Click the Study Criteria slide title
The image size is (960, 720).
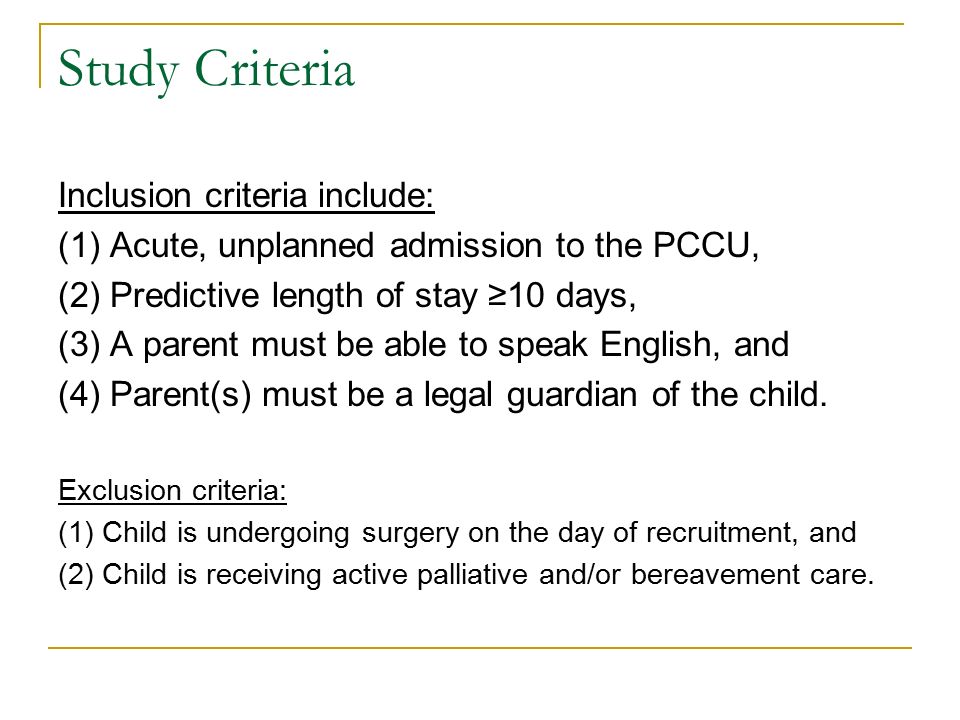(206, 70)
